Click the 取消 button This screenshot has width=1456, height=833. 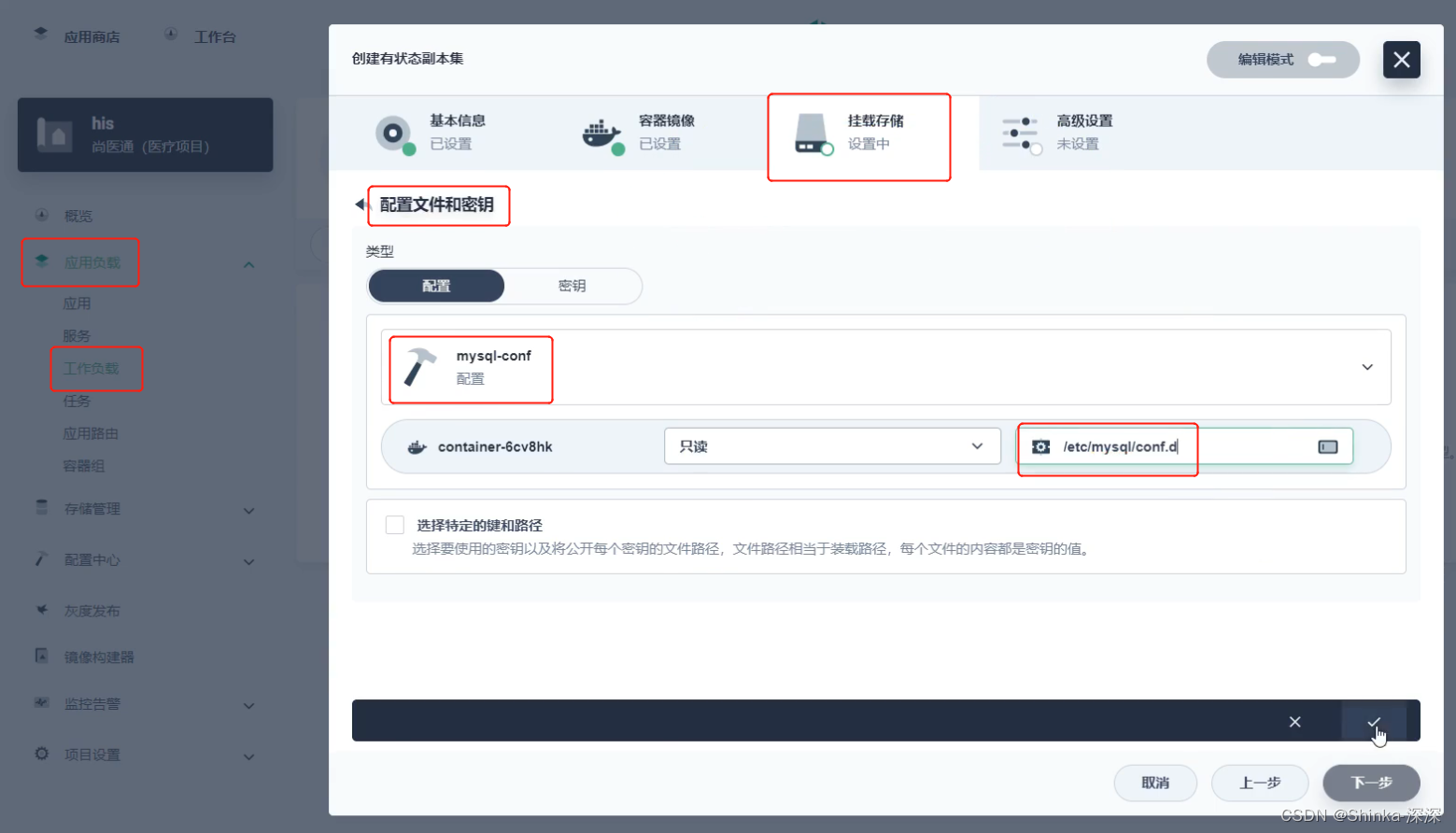point(1155,783)
